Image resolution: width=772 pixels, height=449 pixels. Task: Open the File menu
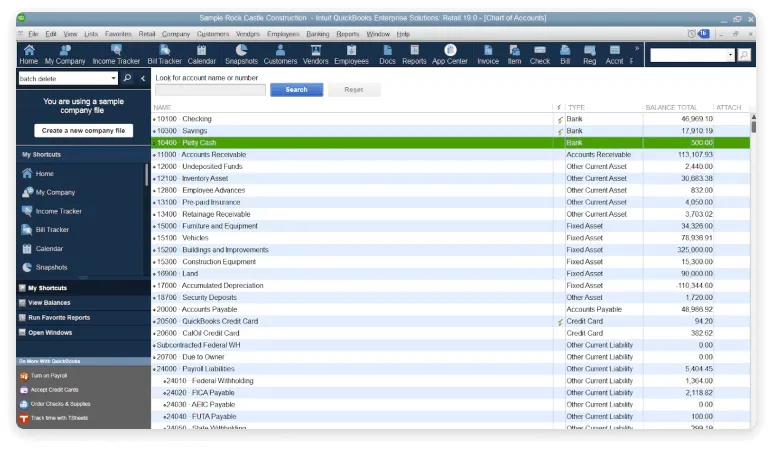pos(33,34)
